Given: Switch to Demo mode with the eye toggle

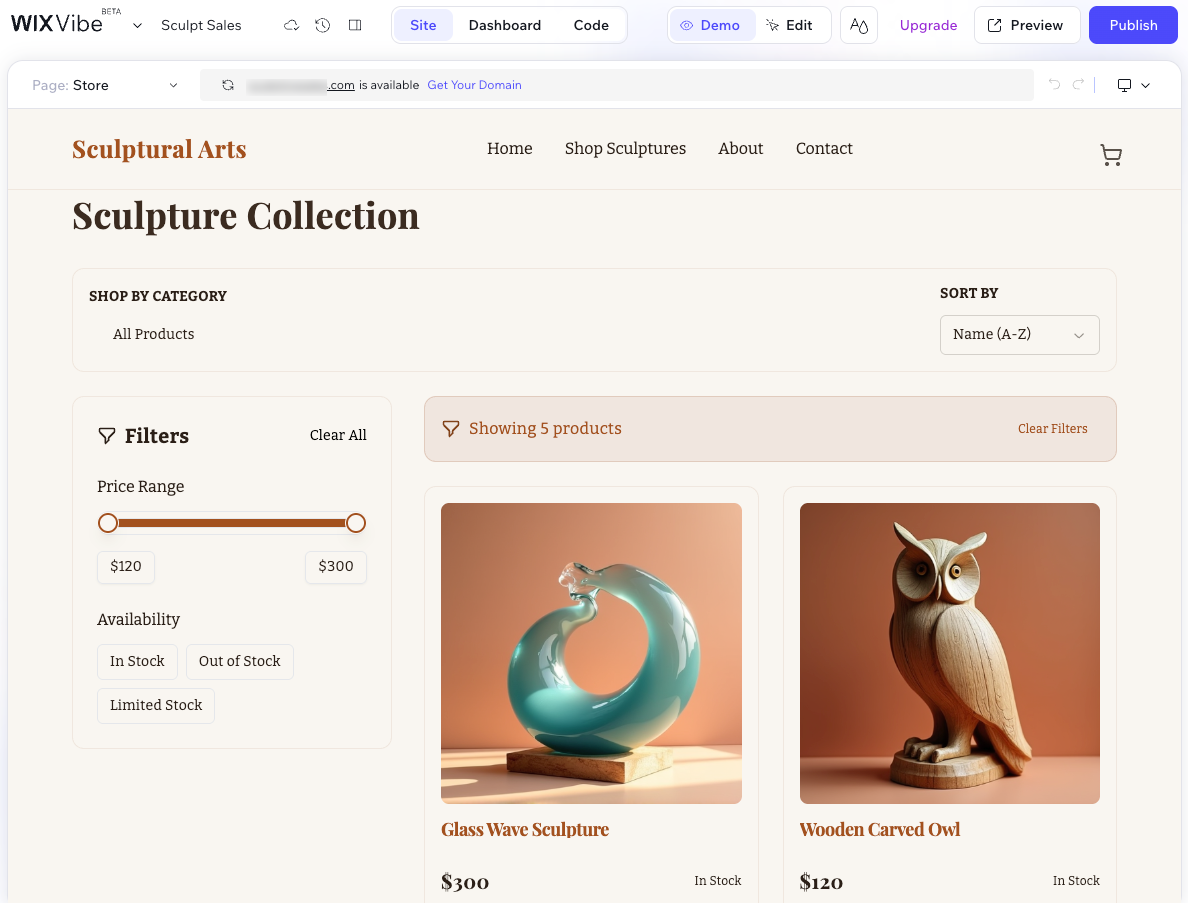Looking at the screenshot, I should pos(712,25).
